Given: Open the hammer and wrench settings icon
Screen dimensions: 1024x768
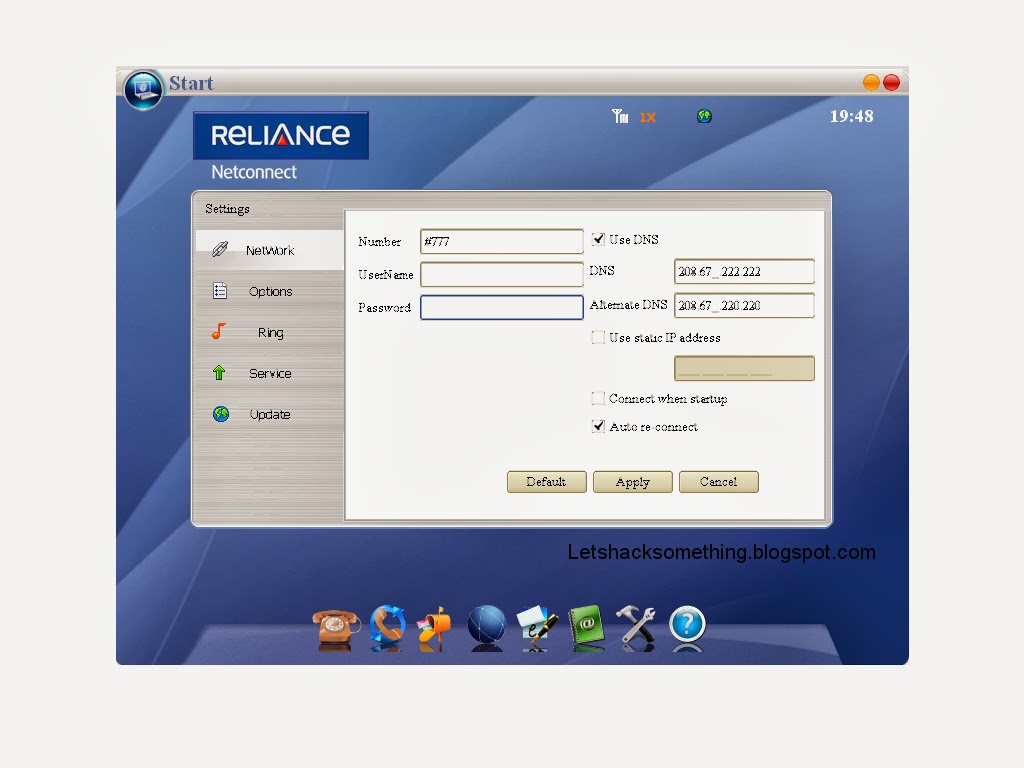Looking at the screenshot, I should click(635, 628).
